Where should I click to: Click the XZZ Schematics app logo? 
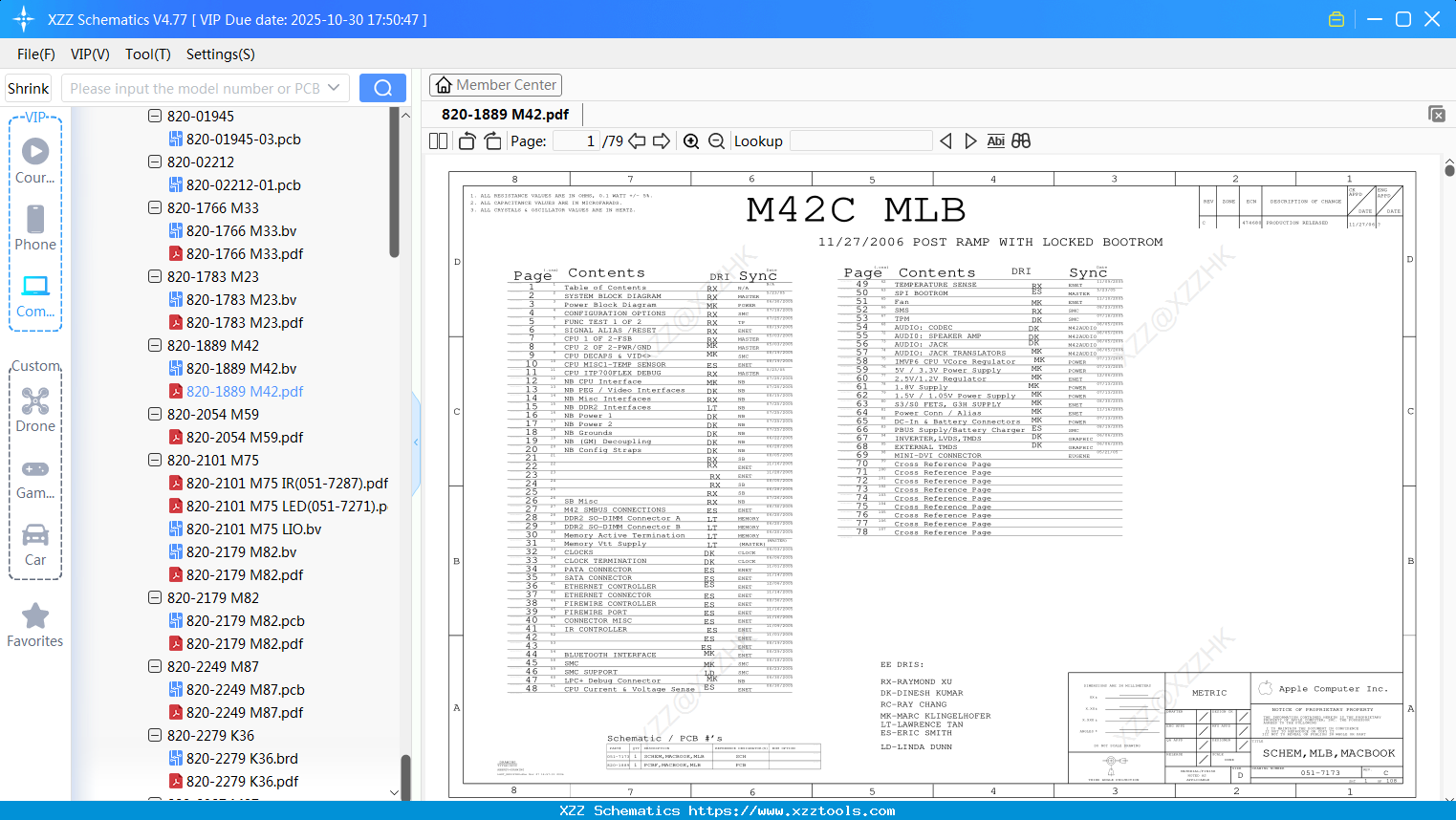pyautogui.click(x=23, y=19)
